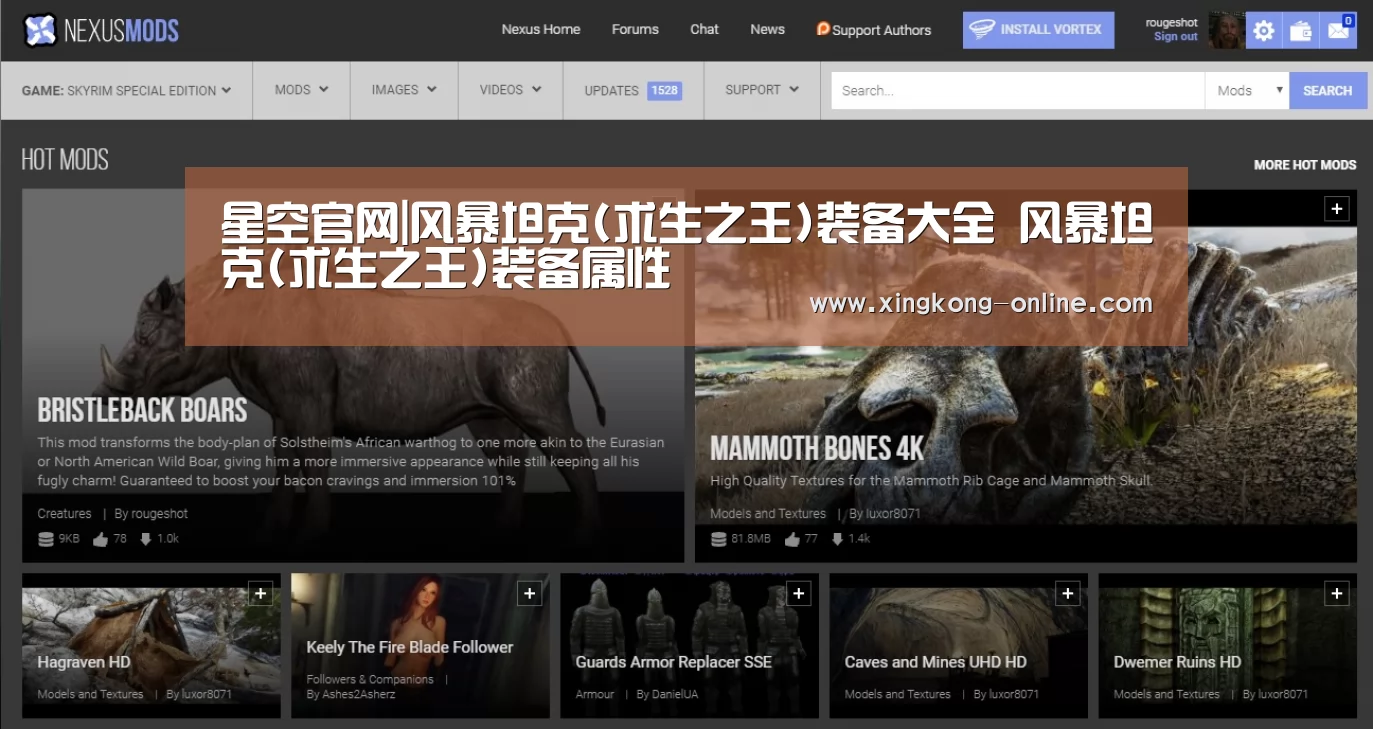The width and height of the screenshot is (1373, 729).
Task: Open the account settings gear icon
Action: 1264,30
